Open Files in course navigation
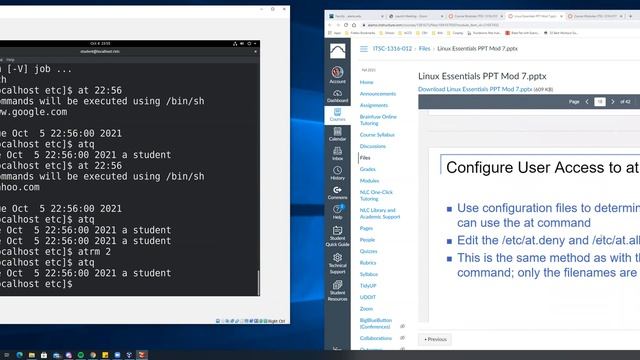 365,158
